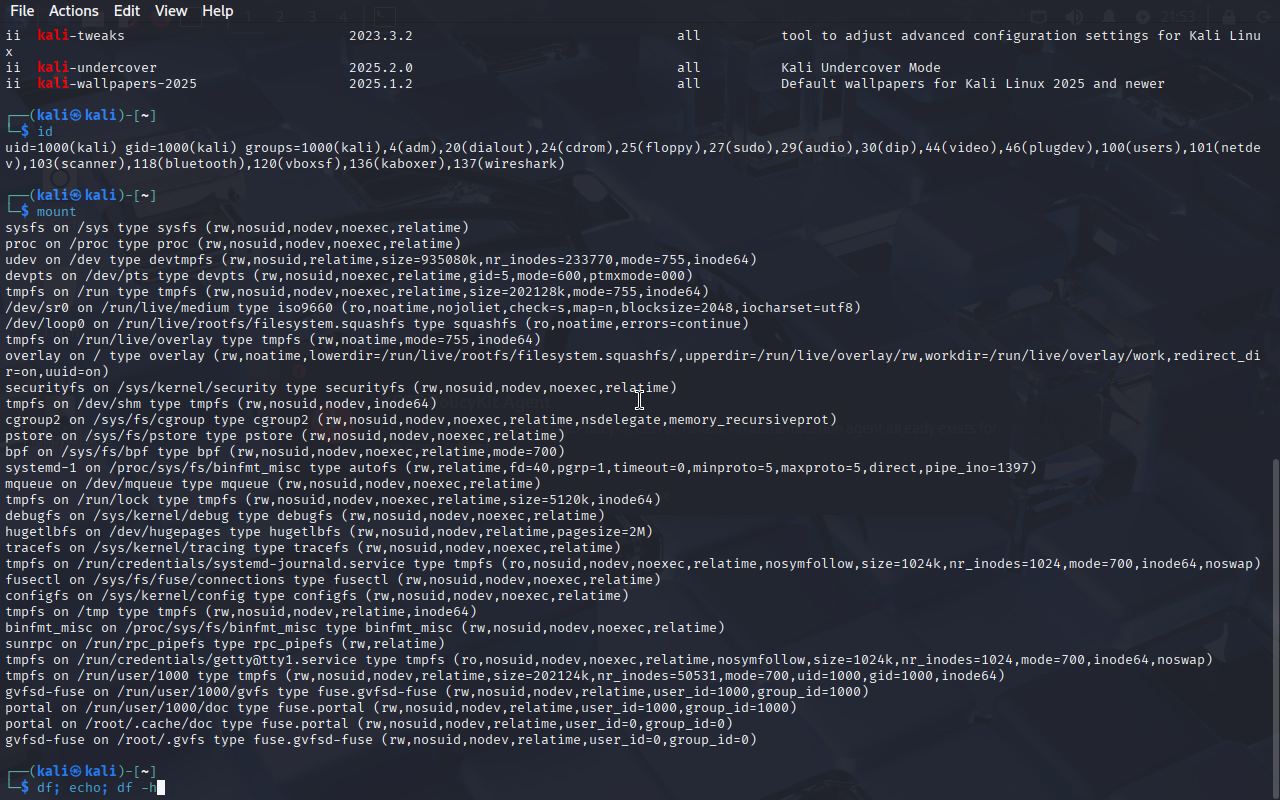This screenshot has height=800, width=1280.
Task: Click the '/dev/loop0' squashfs mount line
Action: [x=377, y=324]
